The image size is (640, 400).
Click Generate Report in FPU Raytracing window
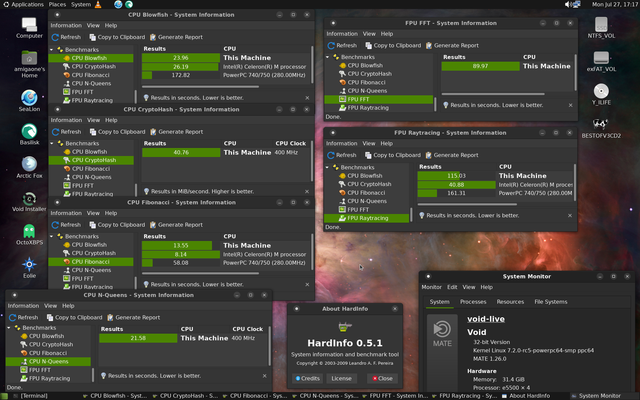(x=452, y=155)
